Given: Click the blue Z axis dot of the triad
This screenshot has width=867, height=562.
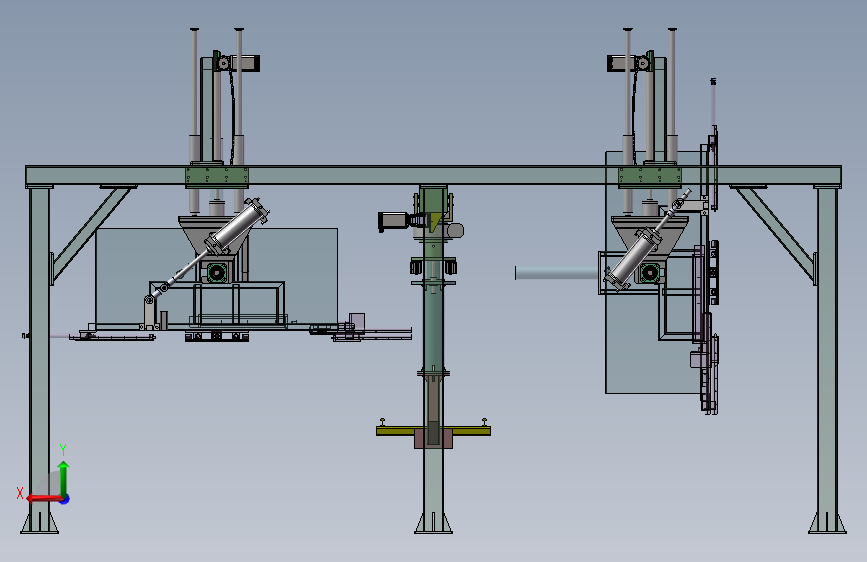Looking at the screenshot, I should (x=65, y=499).
